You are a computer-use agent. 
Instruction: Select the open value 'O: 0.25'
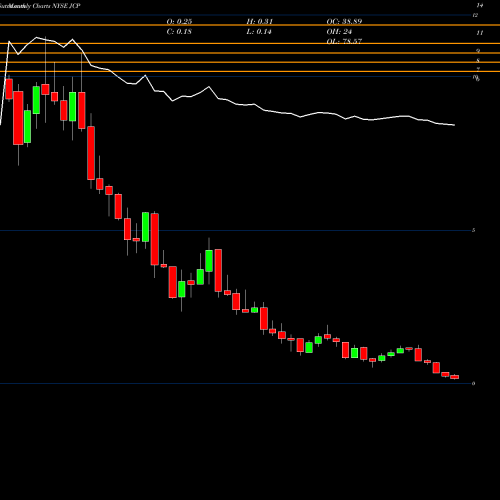179,21
